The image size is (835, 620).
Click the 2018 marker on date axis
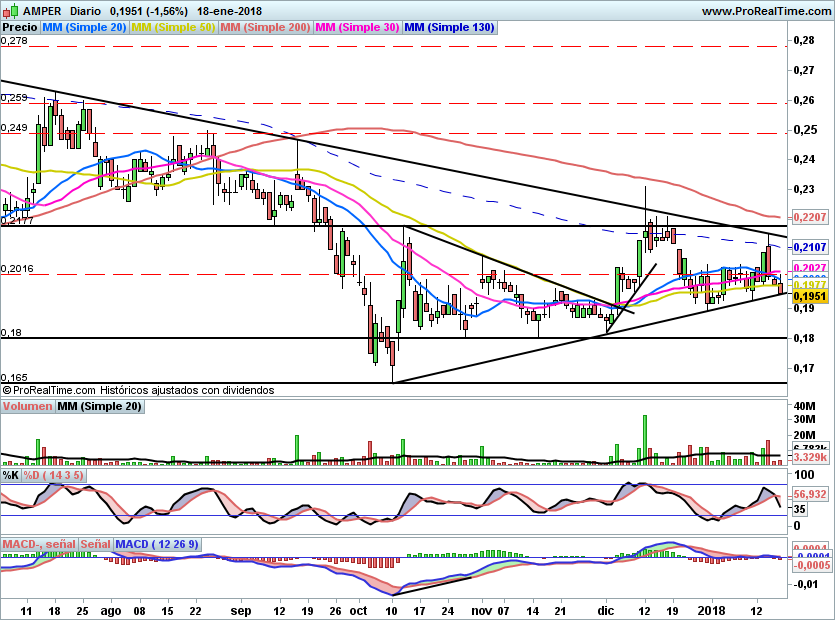(712, 608)
